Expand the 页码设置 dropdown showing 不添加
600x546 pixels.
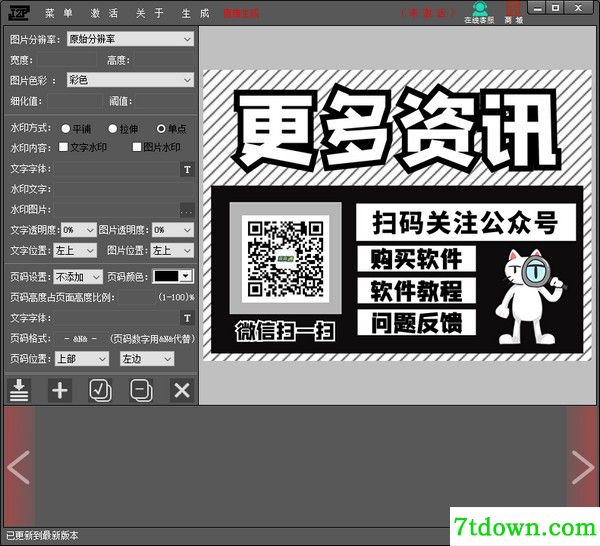(x=78, y=277)
